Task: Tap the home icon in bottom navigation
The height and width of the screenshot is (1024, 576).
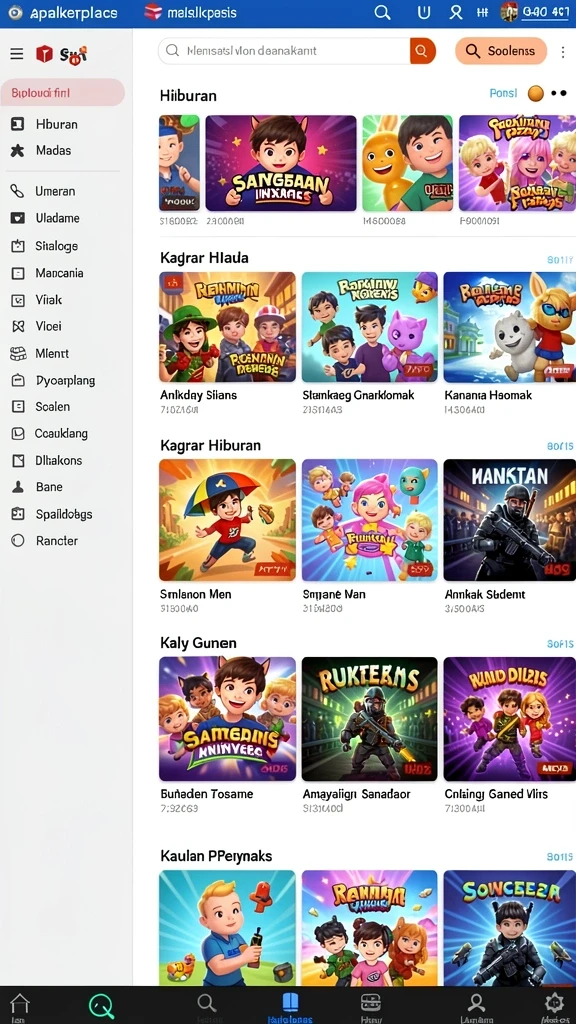Action: pos(20,1004)
